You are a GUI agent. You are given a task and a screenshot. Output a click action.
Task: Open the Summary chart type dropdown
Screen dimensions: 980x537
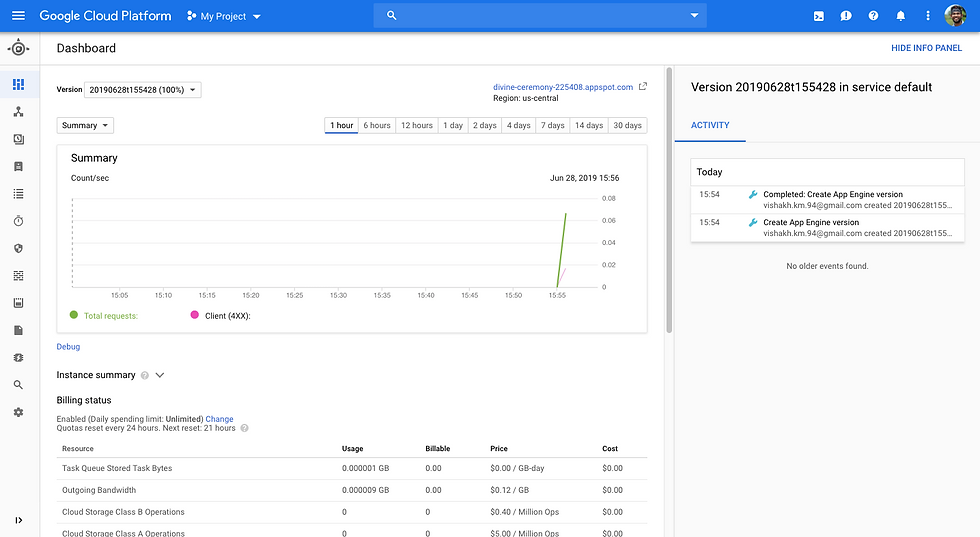[x=85, y=125]
